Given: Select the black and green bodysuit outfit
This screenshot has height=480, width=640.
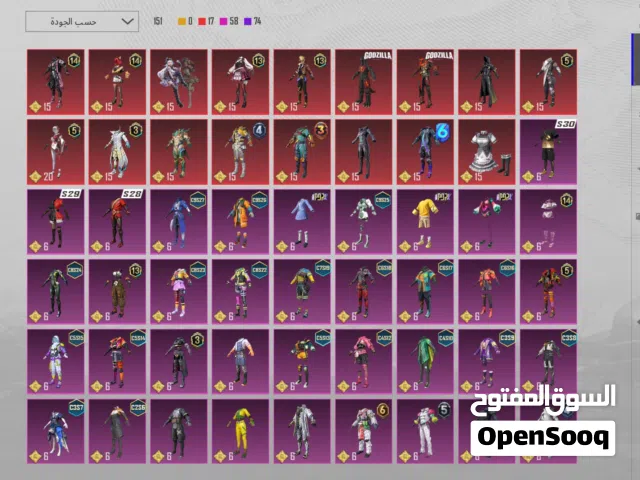Looking at the screenshot, I should click(56, 291).
